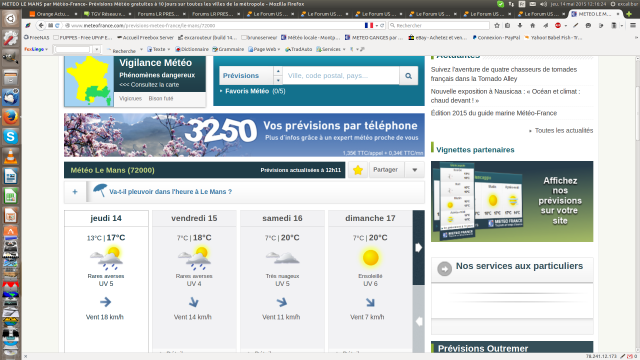
Task: Add Le Mans to favorites with star icon
Action: [x=358, y=170]
